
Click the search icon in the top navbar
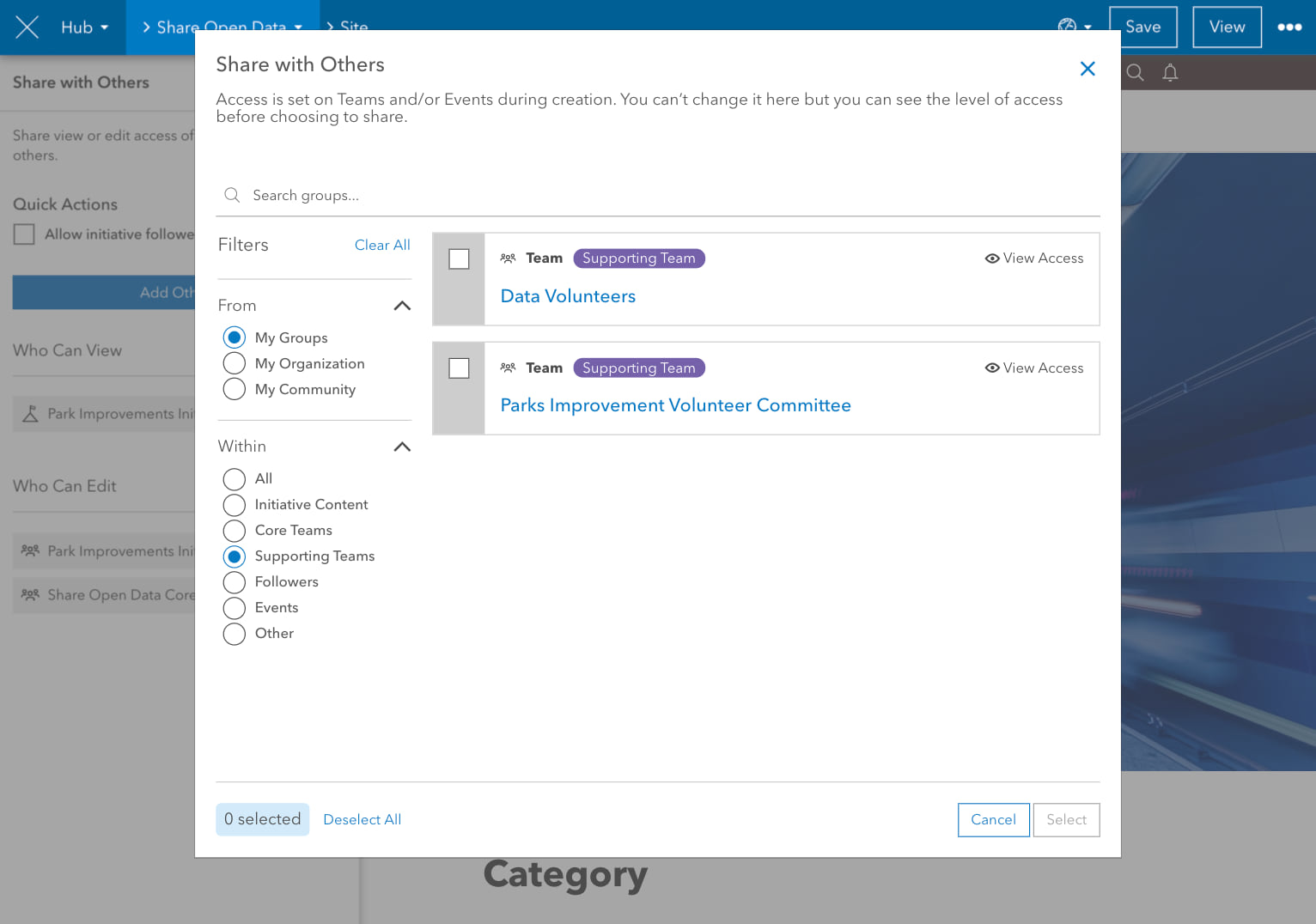tap(1135, 72)
